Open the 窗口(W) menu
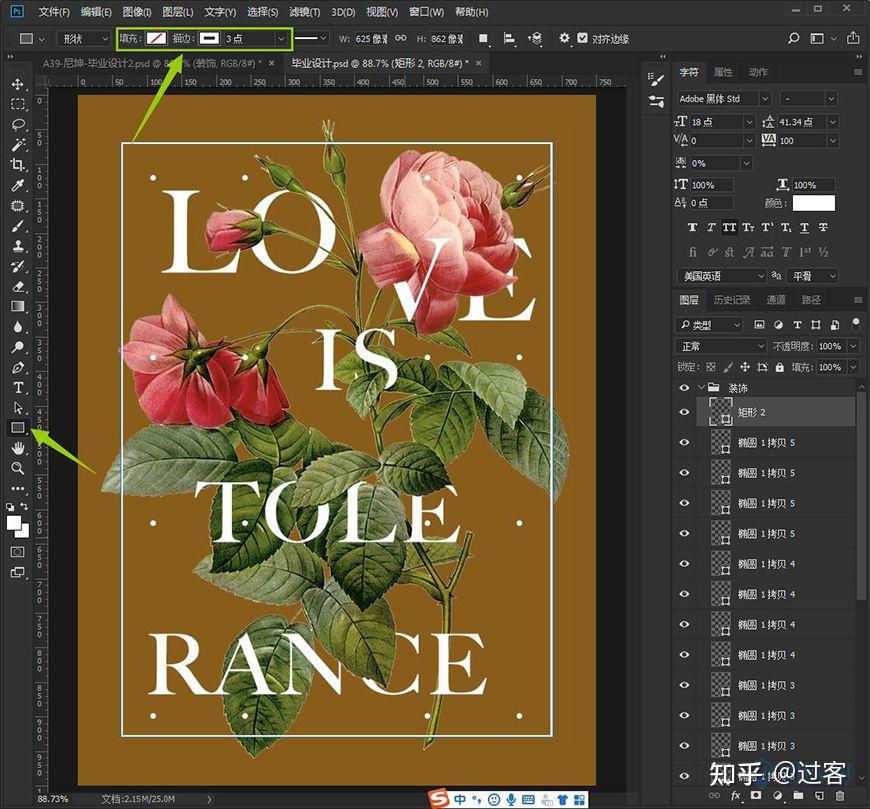 [x=426, y=12]
